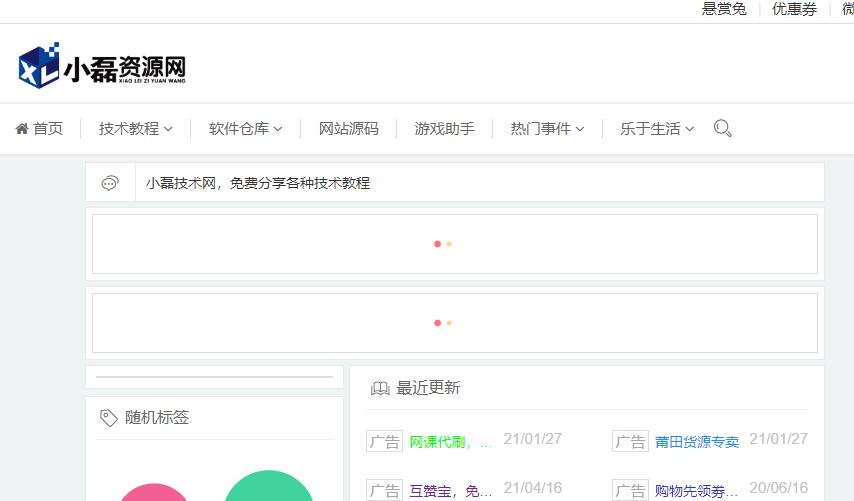Click the tag icon beside 随机标签
The height and width of the screenshot is (501, 854).
pyautogui.click(x=108, y=418)
